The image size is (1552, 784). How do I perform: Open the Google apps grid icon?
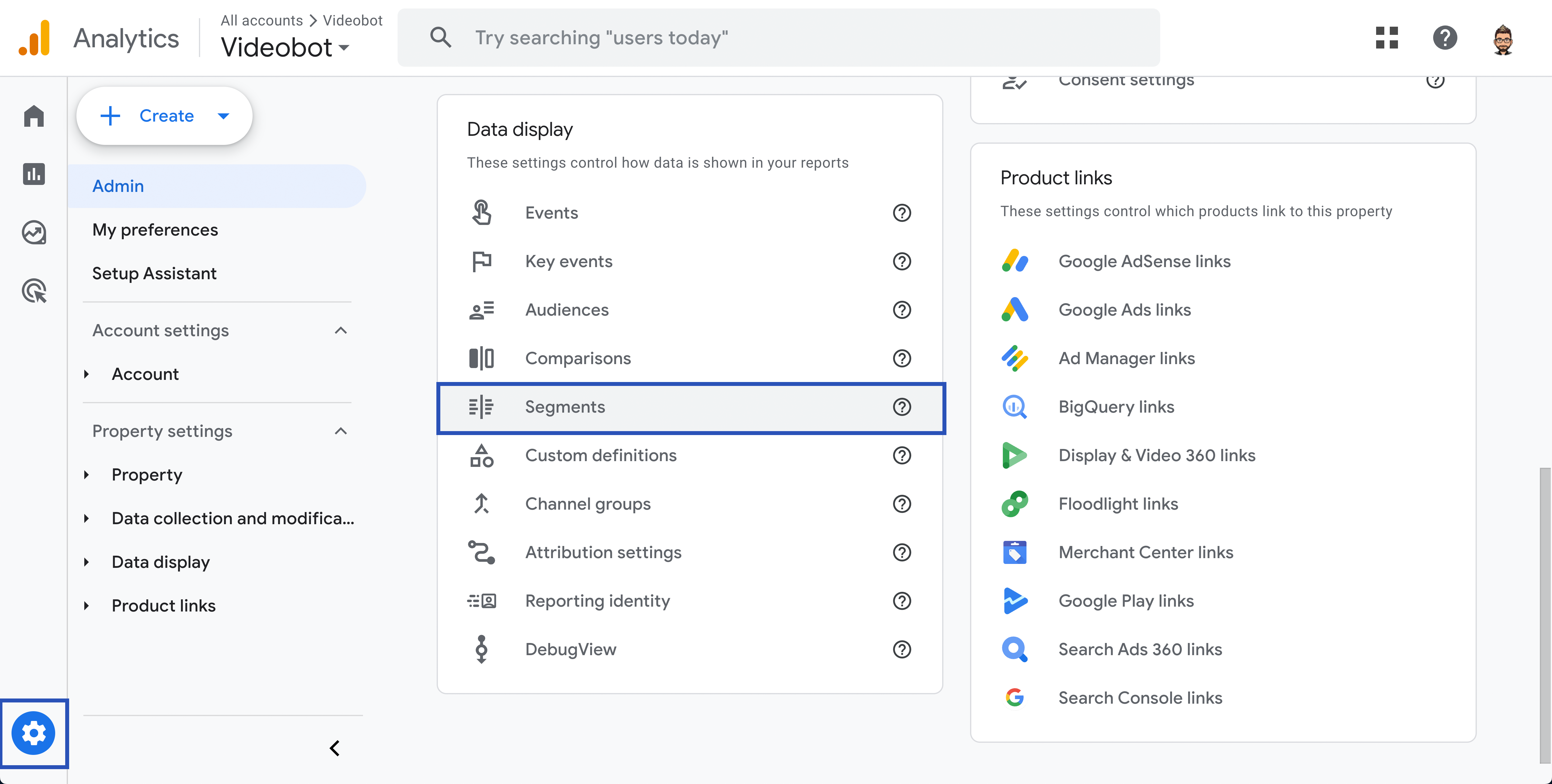(1386, 38)
